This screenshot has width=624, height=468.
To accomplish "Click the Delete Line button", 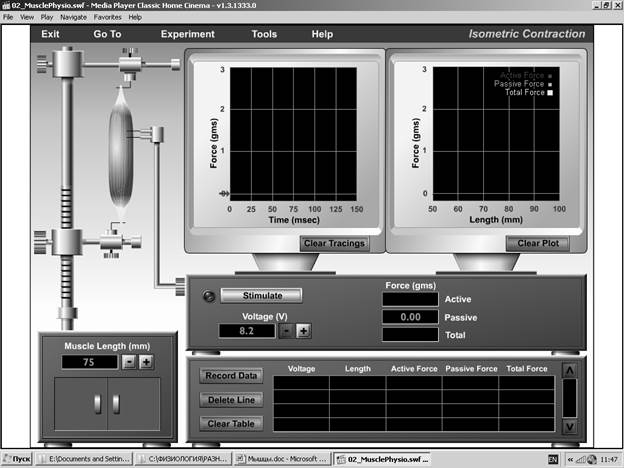I will [x=231, y=400].
